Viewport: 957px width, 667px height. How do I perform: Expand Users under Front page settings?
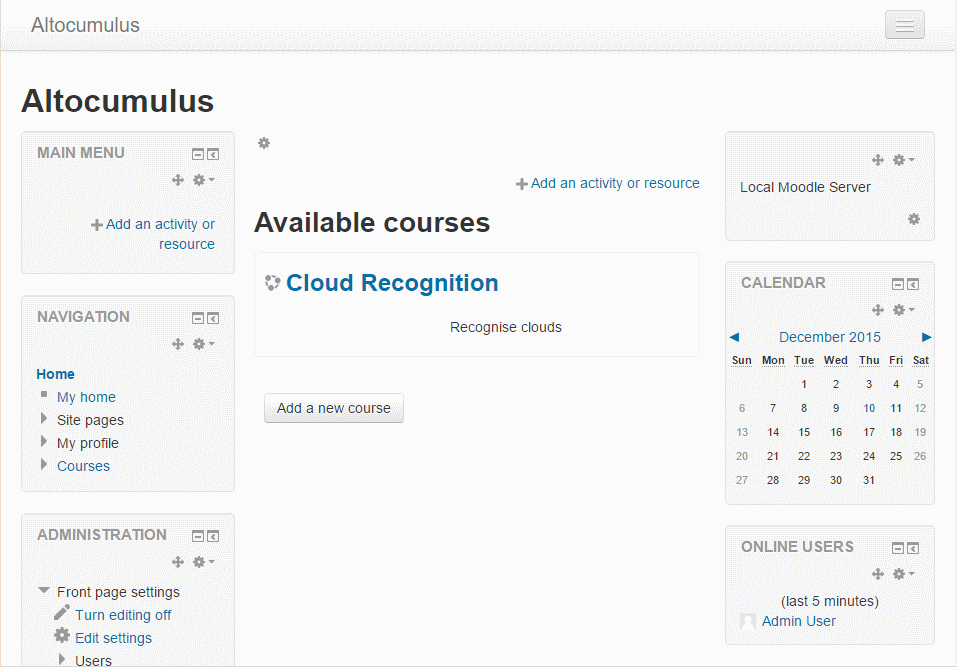pos(62,659)
